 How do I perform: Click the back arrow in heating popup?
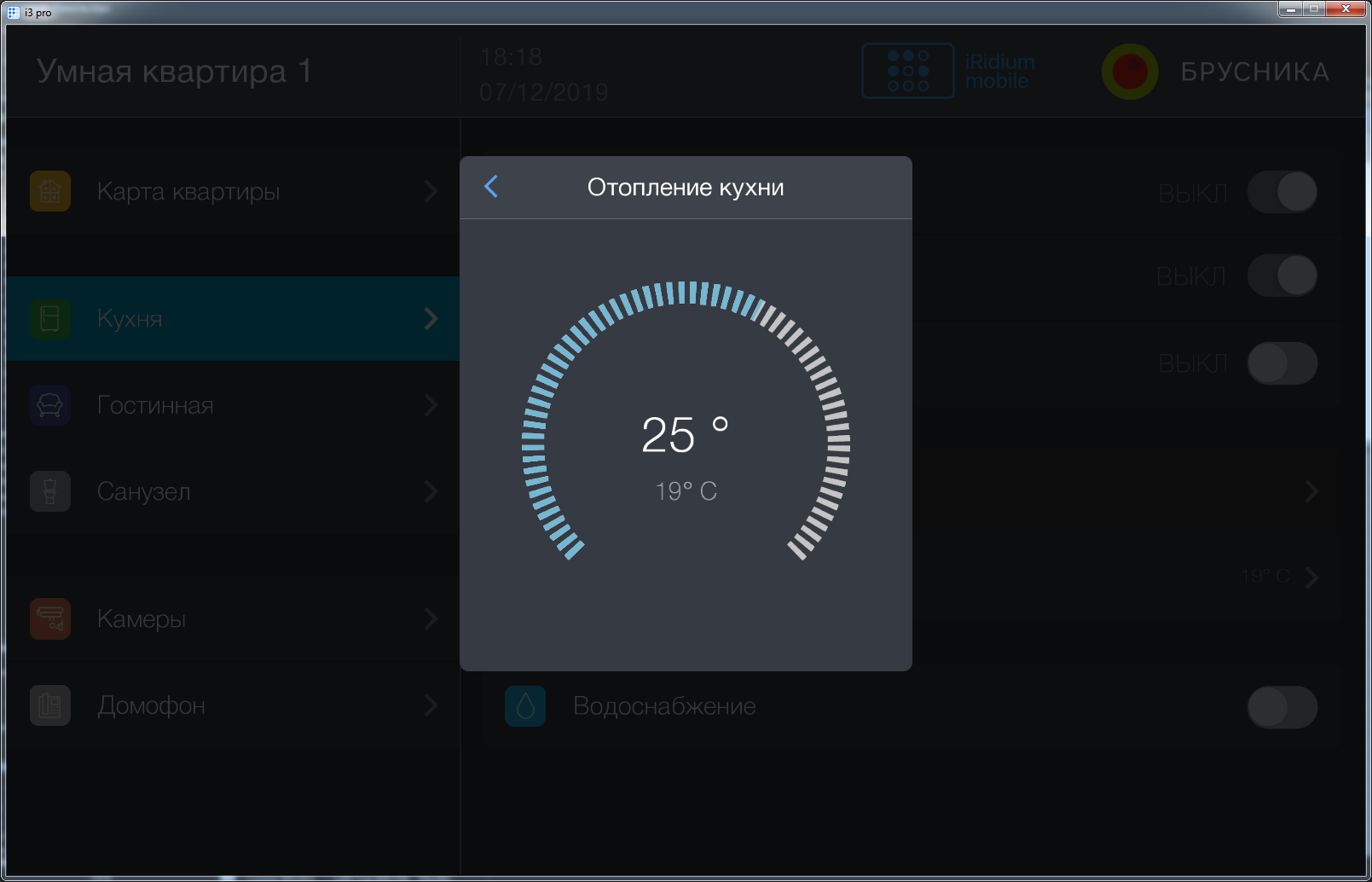[491, 187]
